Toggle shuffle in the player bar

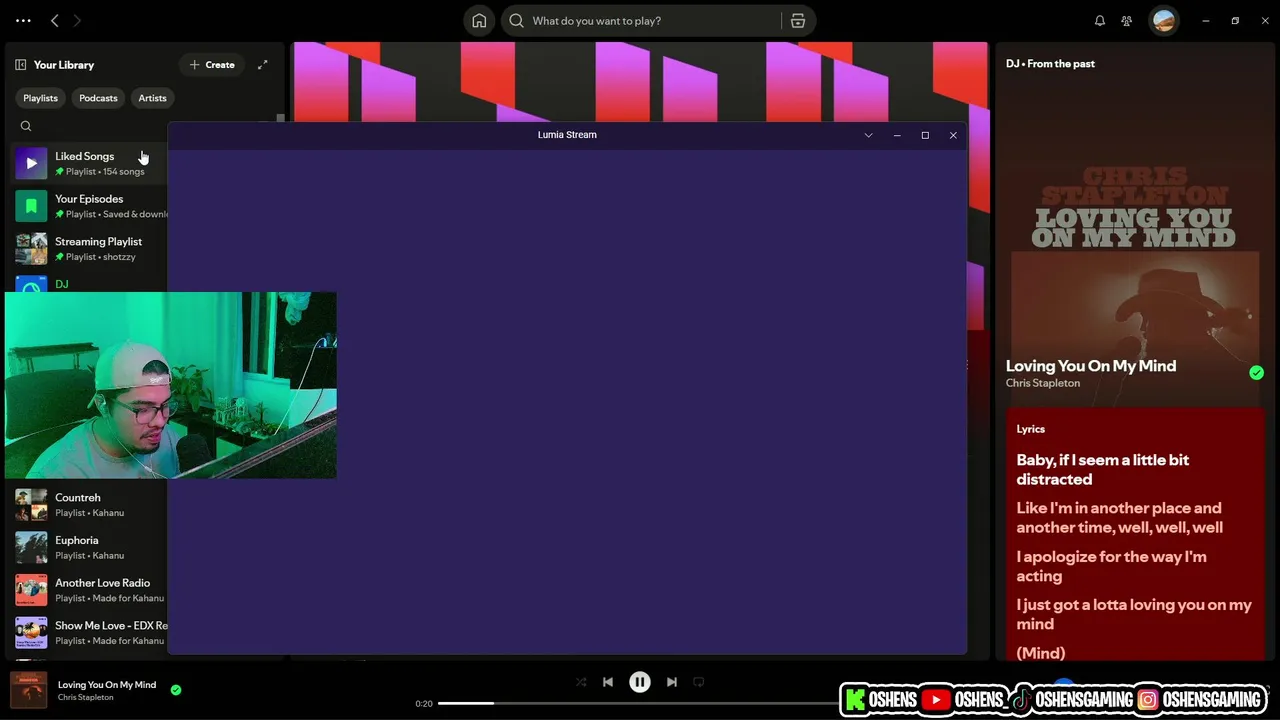[581, 682]
